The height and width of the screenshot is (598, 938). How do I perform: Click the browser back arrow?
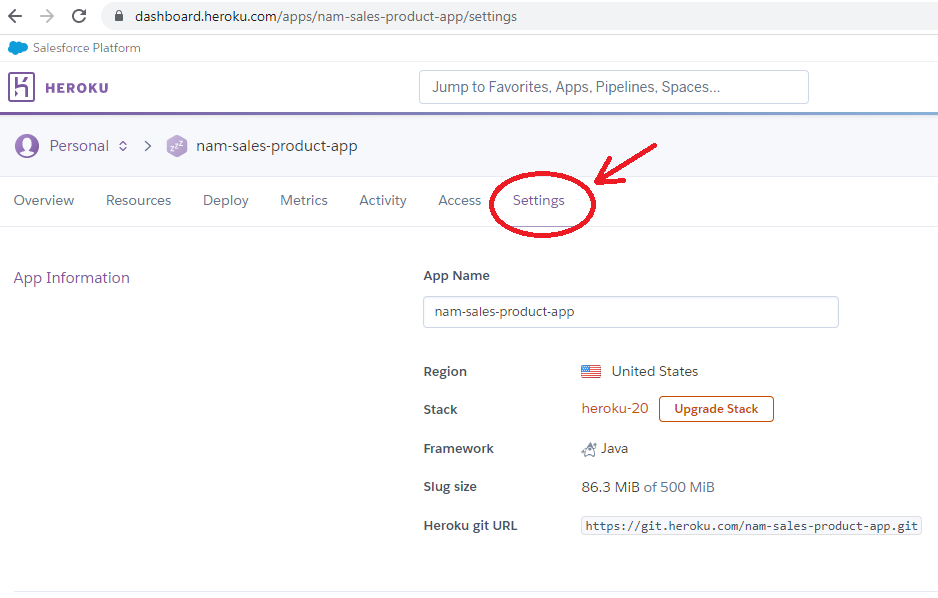pyautogui.click(x=15, y=16)
